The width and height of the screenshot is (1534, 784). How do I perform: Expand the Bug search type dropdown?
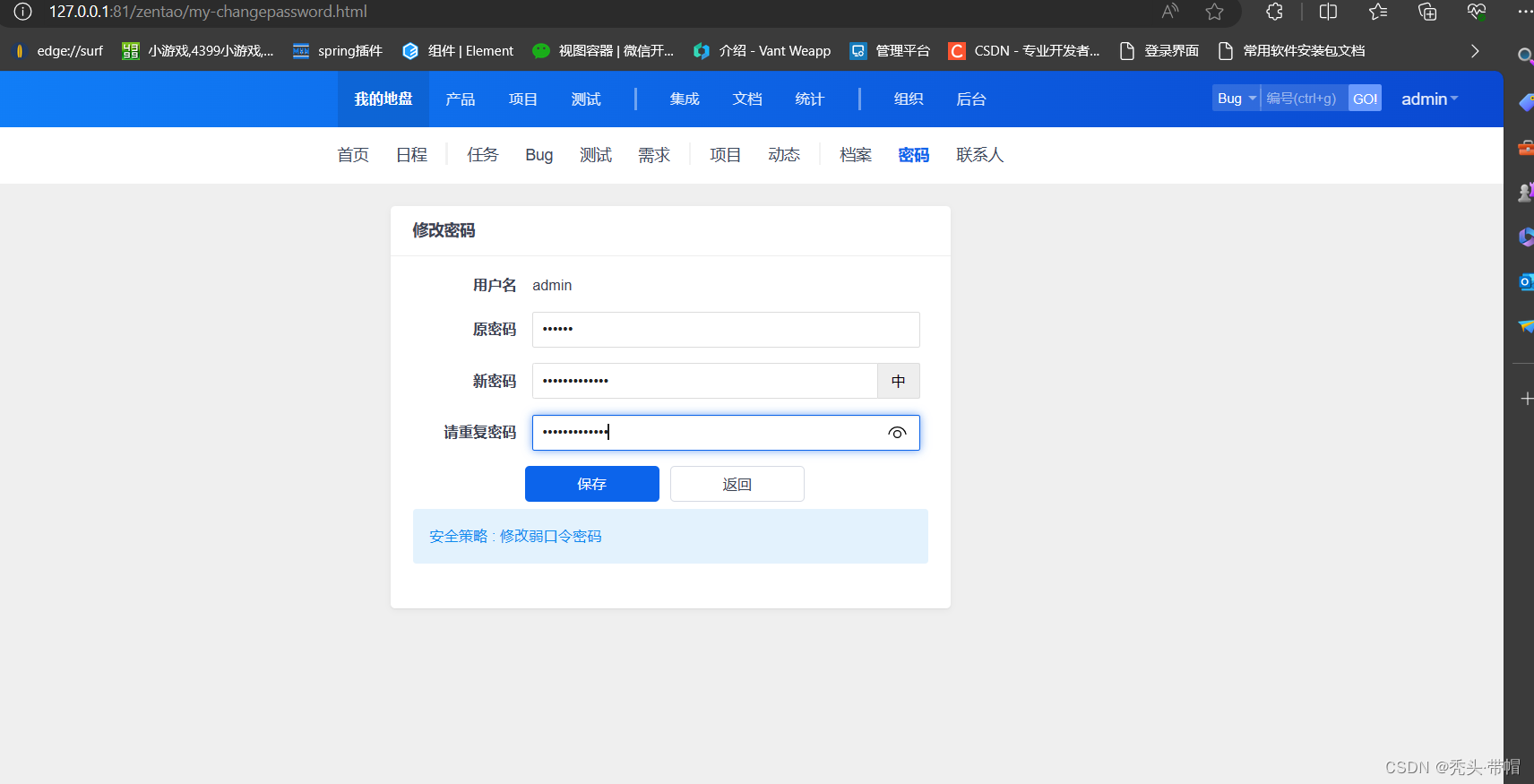point(1237,99)
